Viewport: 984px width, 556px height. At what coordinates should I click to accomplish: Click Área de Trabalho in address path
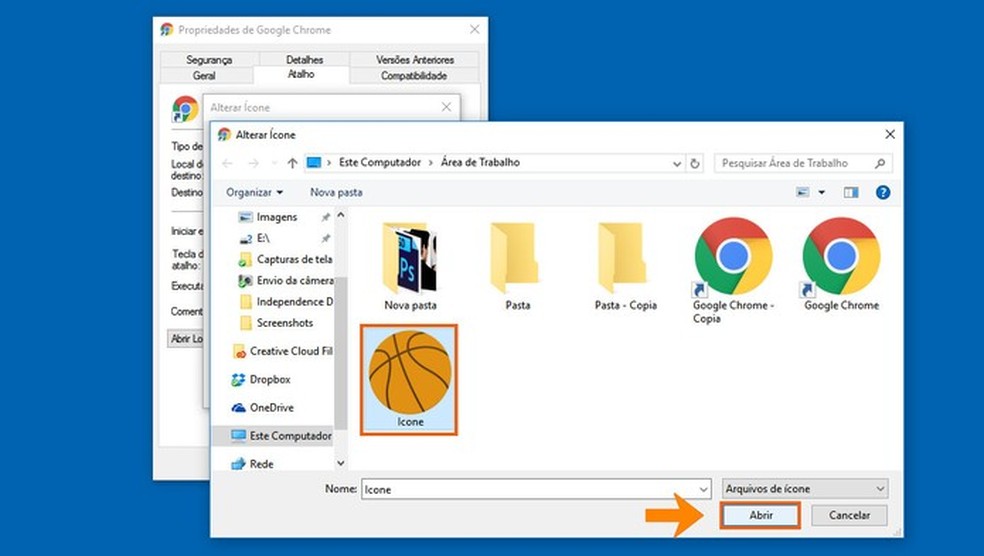(480, 163)
